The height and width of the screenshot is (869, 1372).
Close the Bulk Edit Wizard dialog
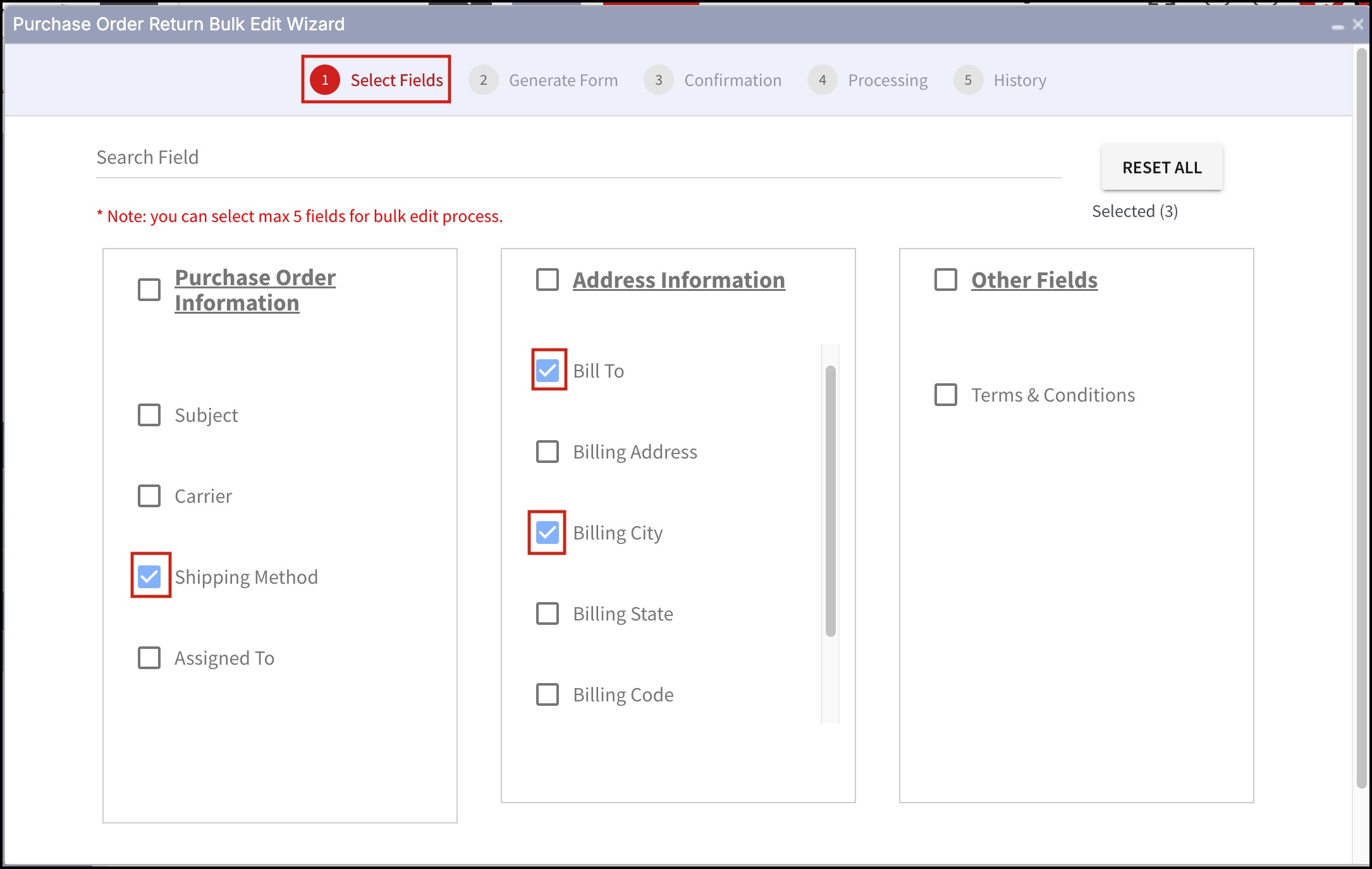(1357, 25)
